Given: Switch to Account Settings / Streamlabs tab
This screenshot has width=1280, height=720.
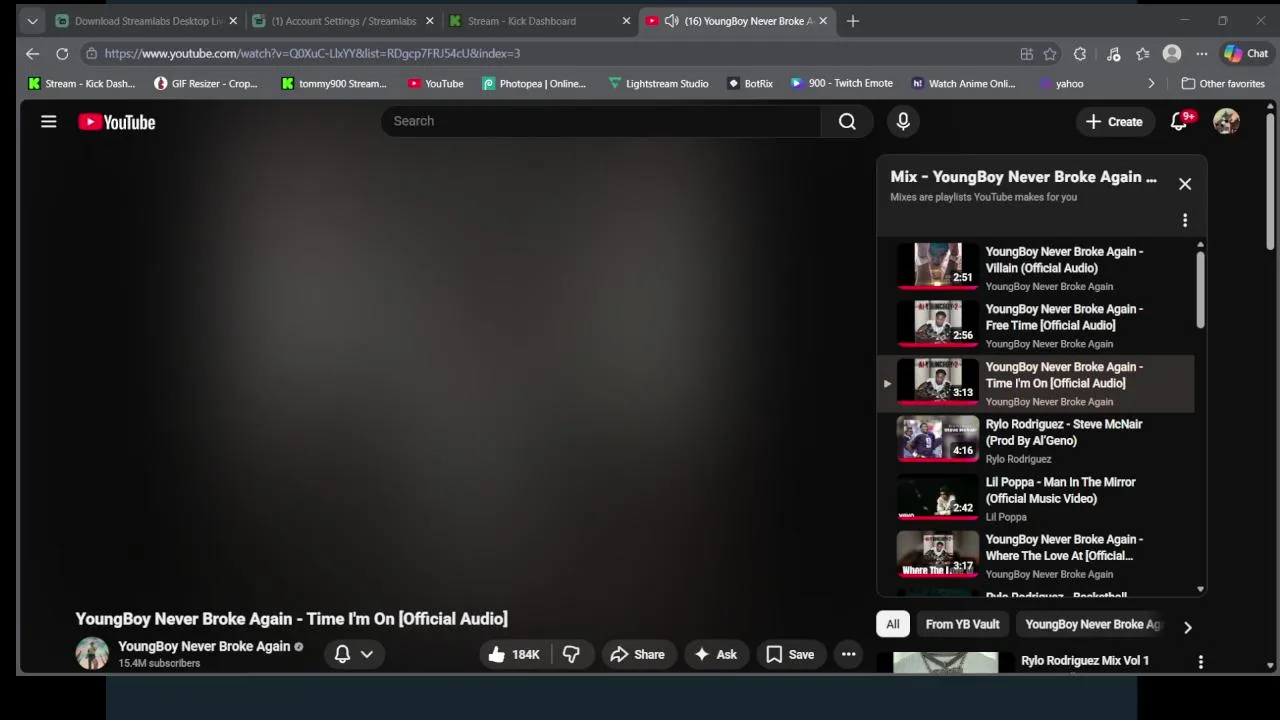Looking at the screenshot, I should [x=342, y=21].
